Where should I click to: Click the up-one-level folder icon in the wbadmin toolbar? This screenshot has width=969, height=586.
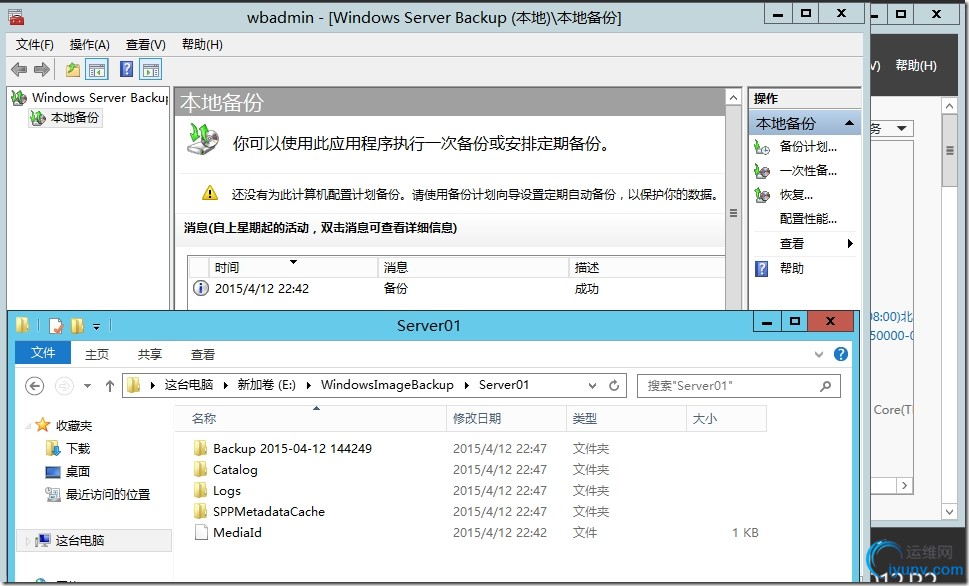pos(73,70)
